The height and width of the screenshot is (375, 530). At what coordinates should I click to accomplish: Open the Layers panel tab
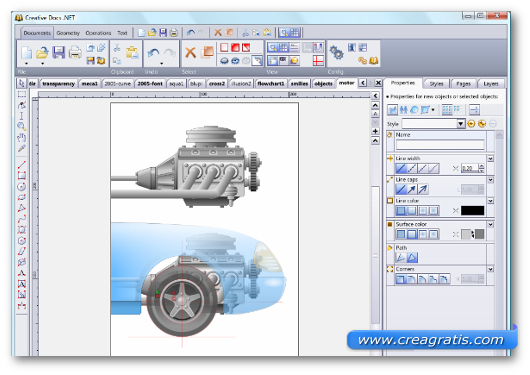tap(491, 84)
